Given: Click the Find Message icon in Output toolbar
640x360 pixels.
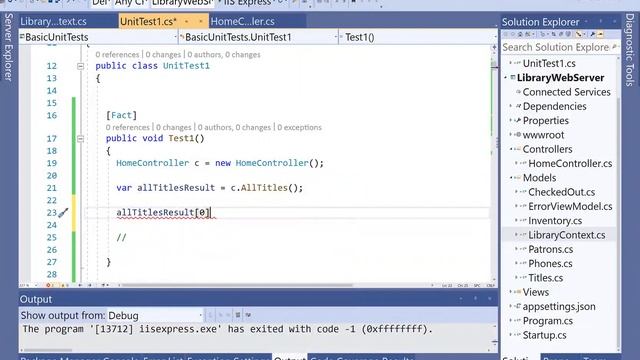Looking at the screenshot, I should tap(210, 315).
